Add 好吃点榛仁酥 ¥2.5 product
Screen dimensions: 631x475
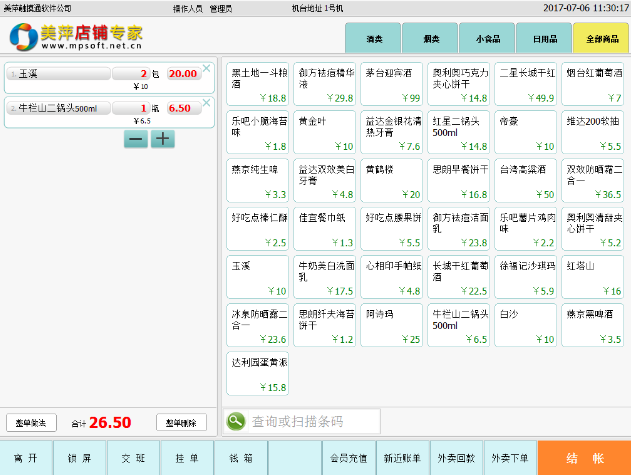click(x=258, y=229)
